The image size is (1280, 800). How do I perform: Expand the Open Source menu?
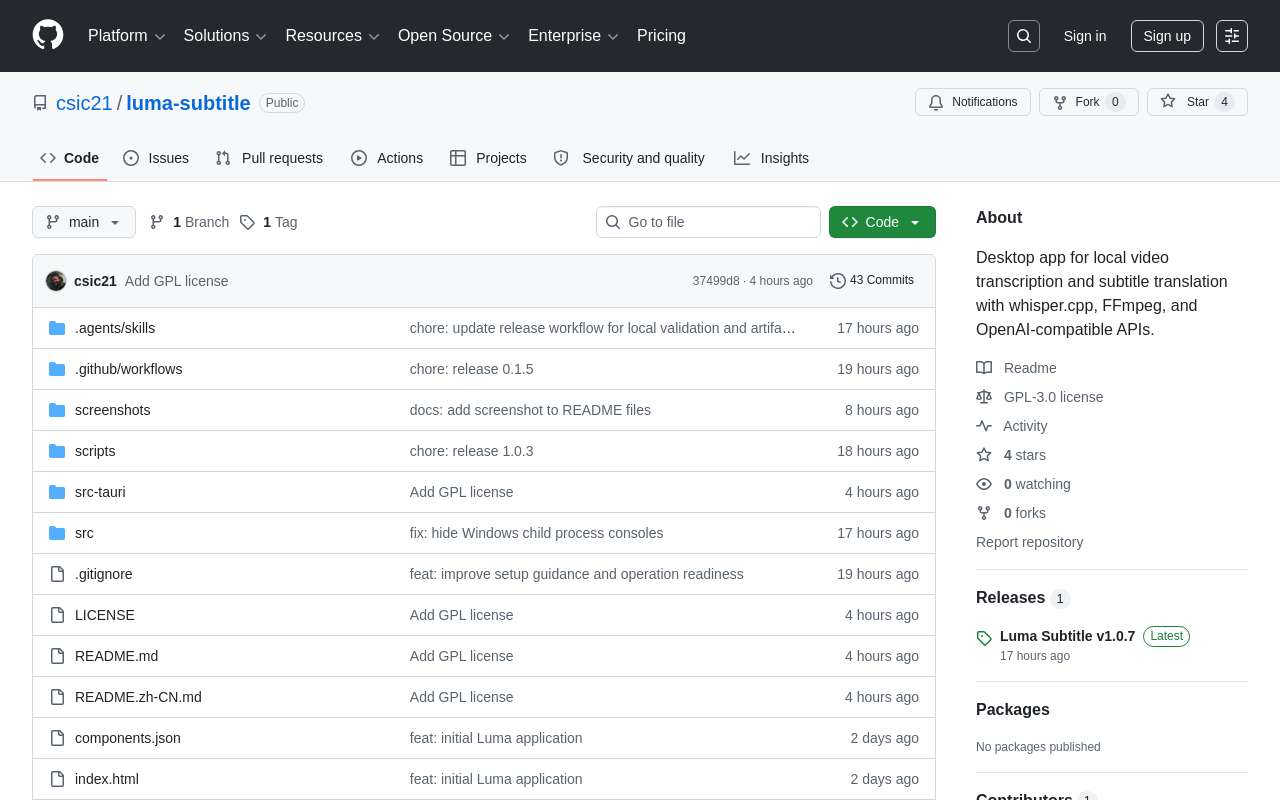[454, 36]
